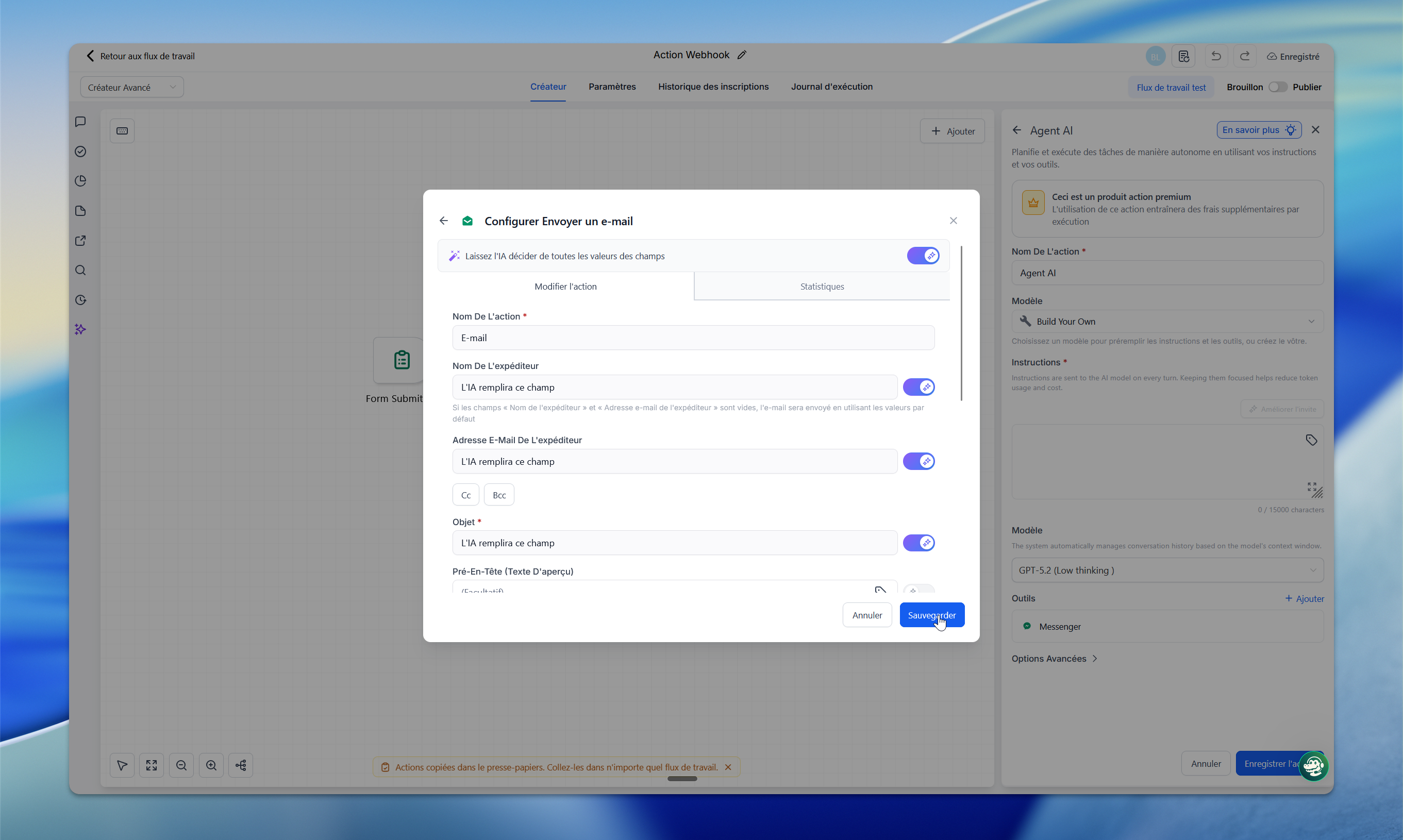Click the tag icon in Instructions box

point(1311,440)
